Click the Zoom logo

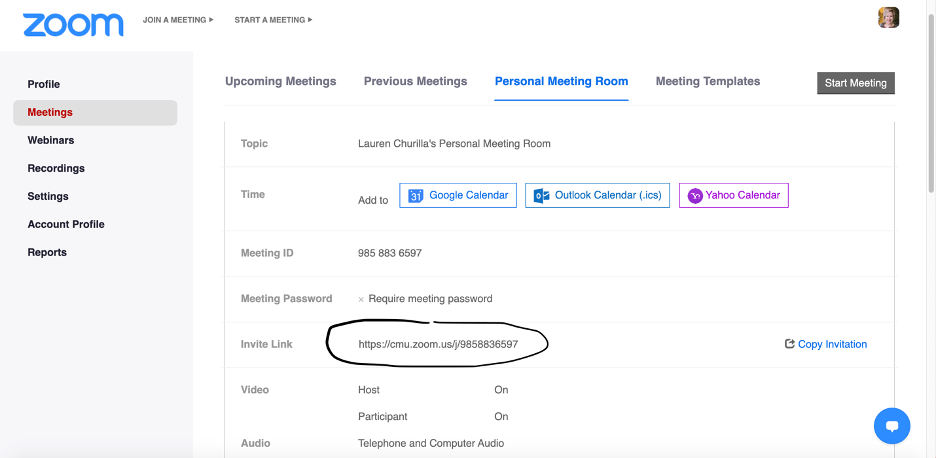tap(73, 23)
